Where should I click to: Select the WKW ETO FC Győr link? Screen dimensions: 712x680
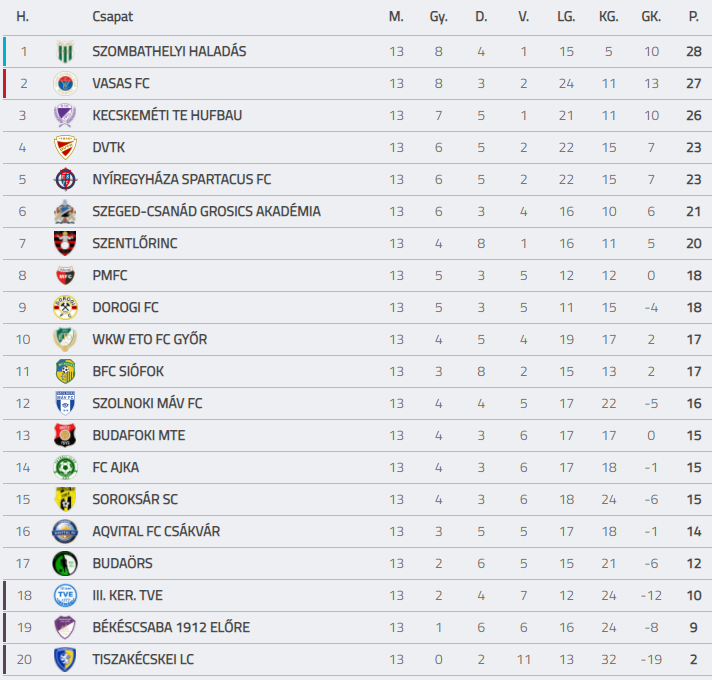pyautogui.click(x=150, y=340)
